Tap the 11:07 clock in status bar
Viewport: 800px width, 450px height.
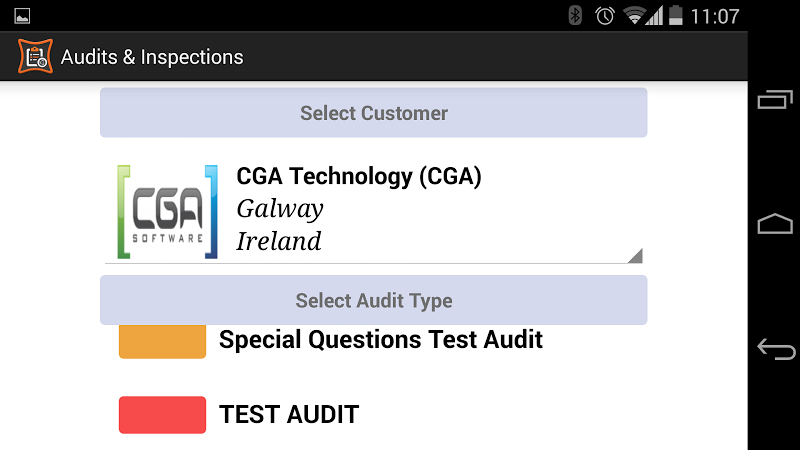click(714, 16)
